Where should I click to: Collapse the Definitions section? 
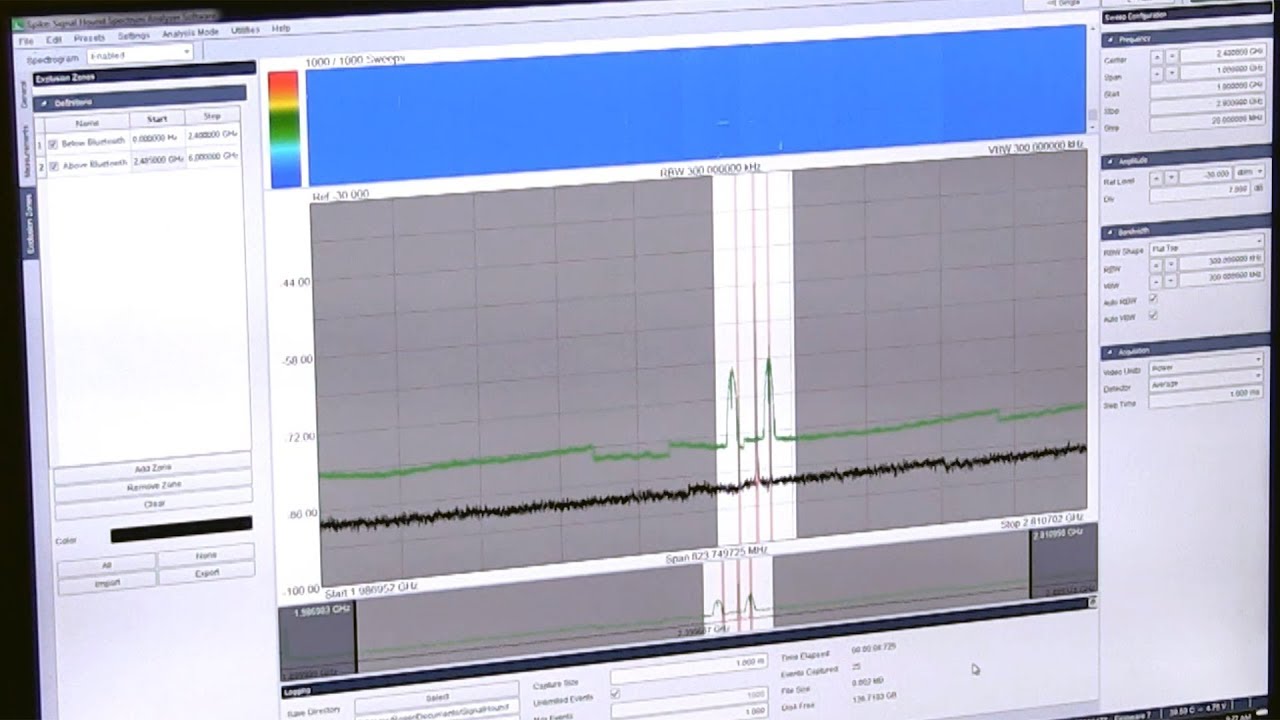click(x=44, y=103)
